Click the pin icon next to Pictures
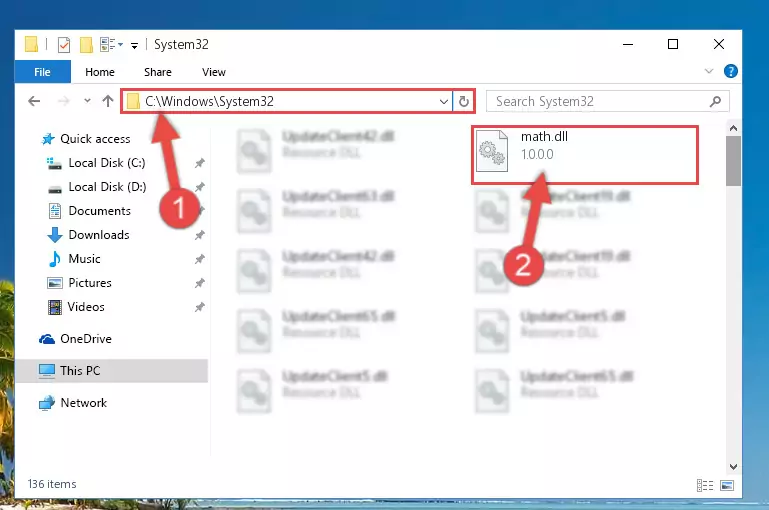The height and width of the screenshot is (510, 769). [x=199, y=283]
